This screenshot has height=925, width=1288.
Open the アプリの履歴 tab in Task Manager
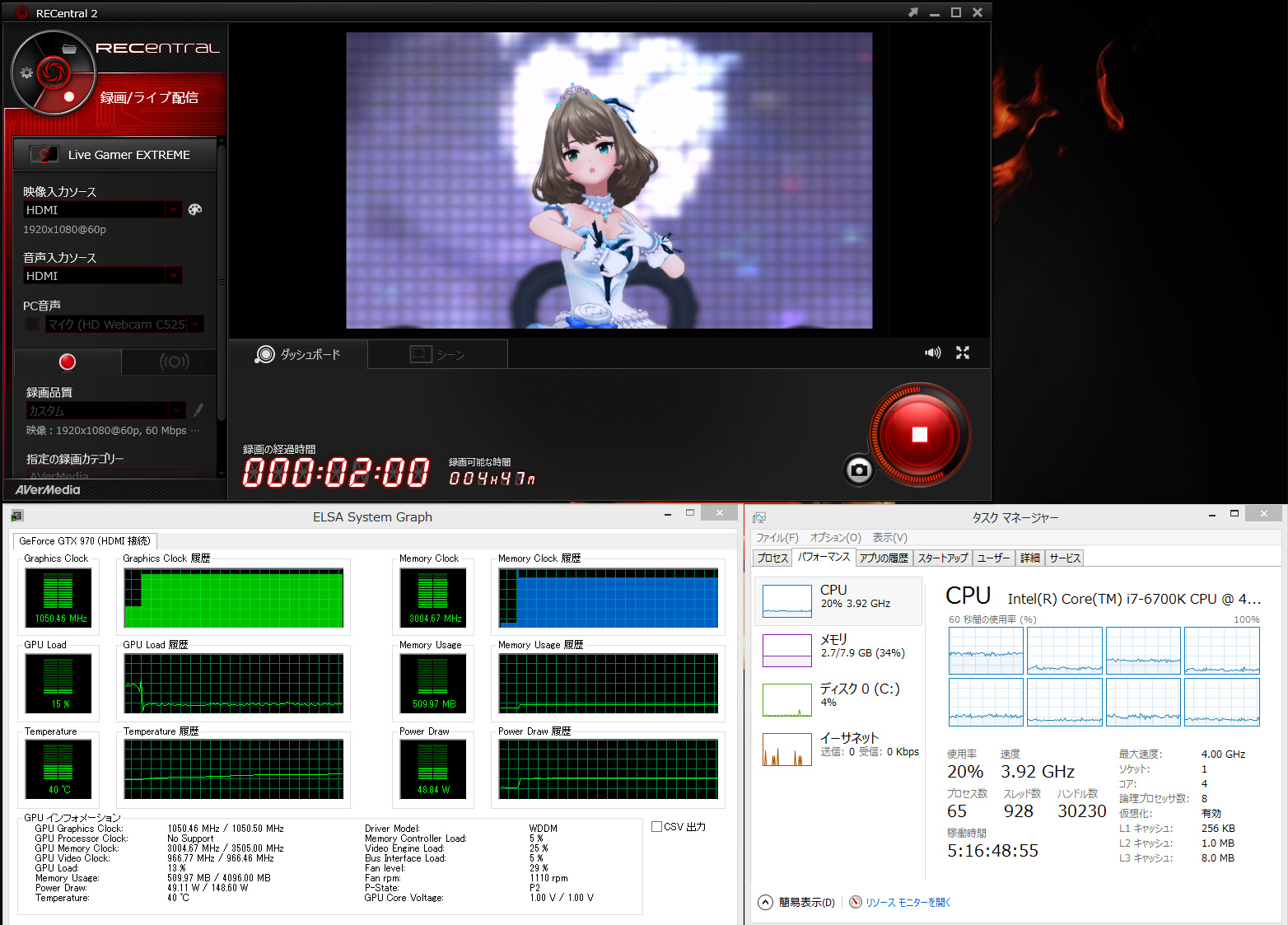(x=884, y=558)
